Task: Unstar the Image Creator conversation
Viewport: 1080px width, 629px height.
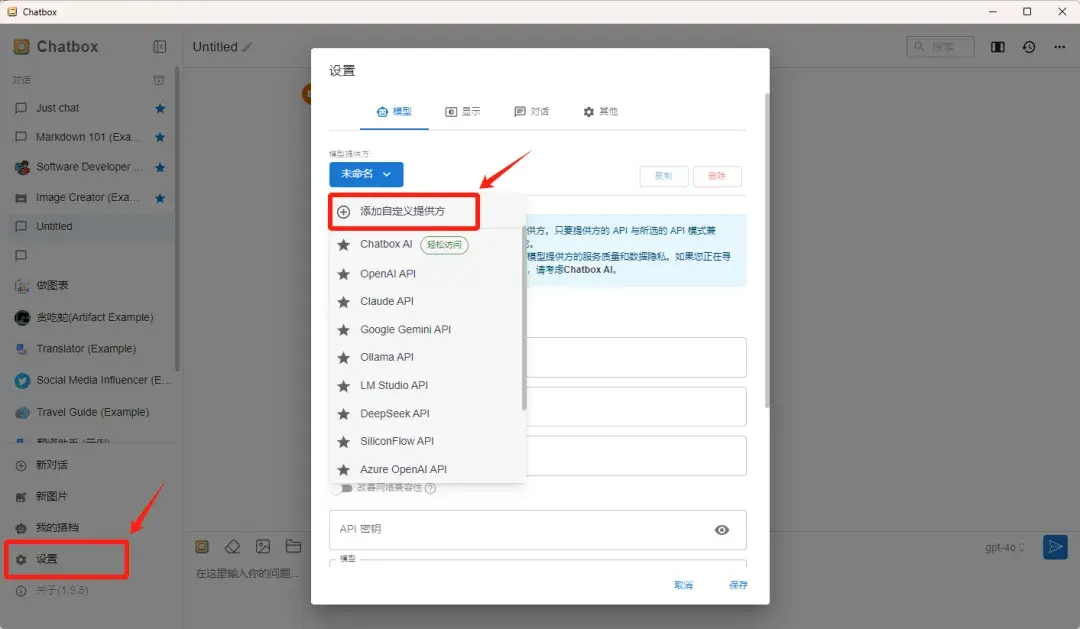Action: (160, 198)
